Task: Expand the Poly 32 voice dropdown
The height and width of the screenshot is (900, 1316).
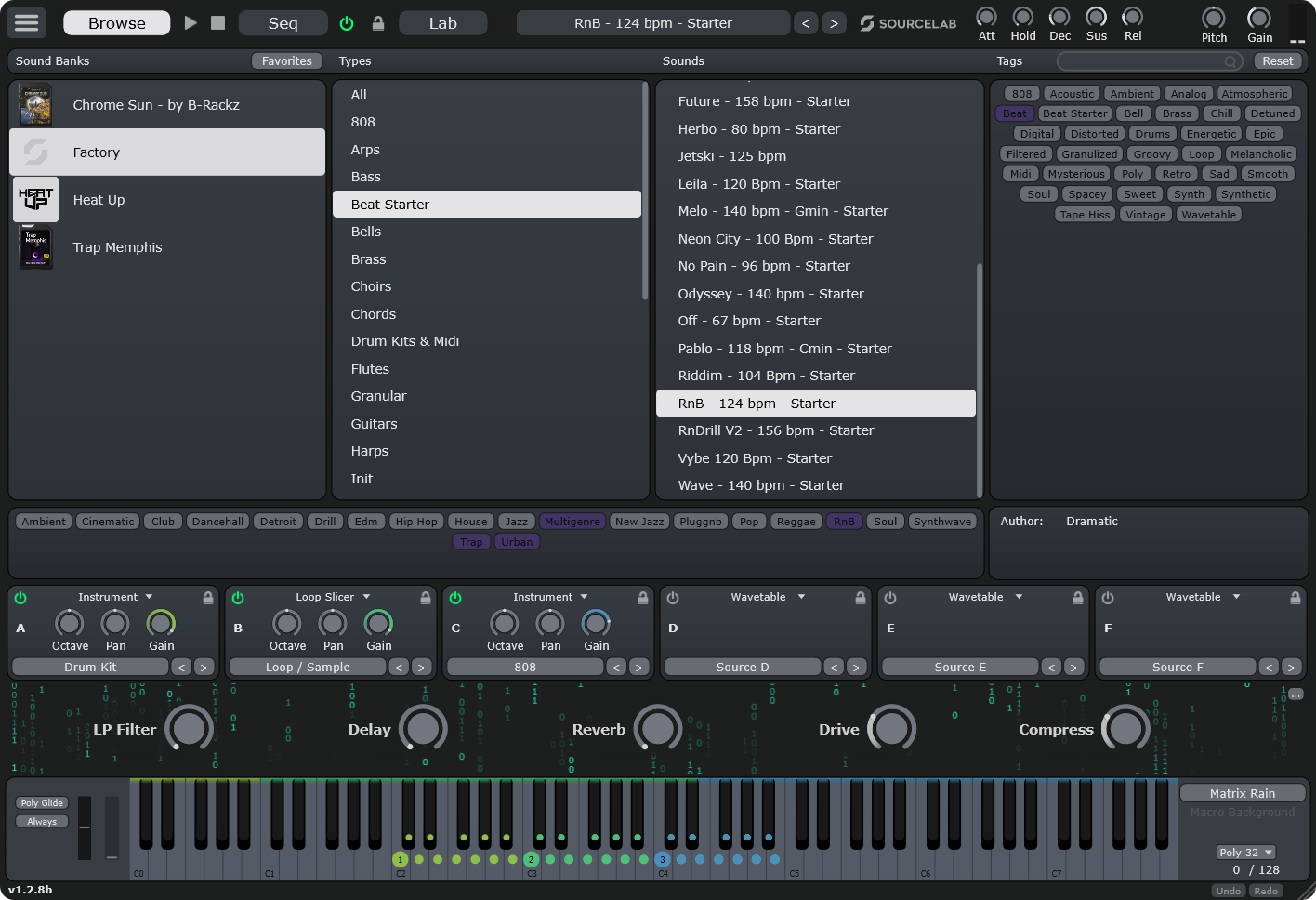Action: pyautogui.click(x=1245, y=852)
